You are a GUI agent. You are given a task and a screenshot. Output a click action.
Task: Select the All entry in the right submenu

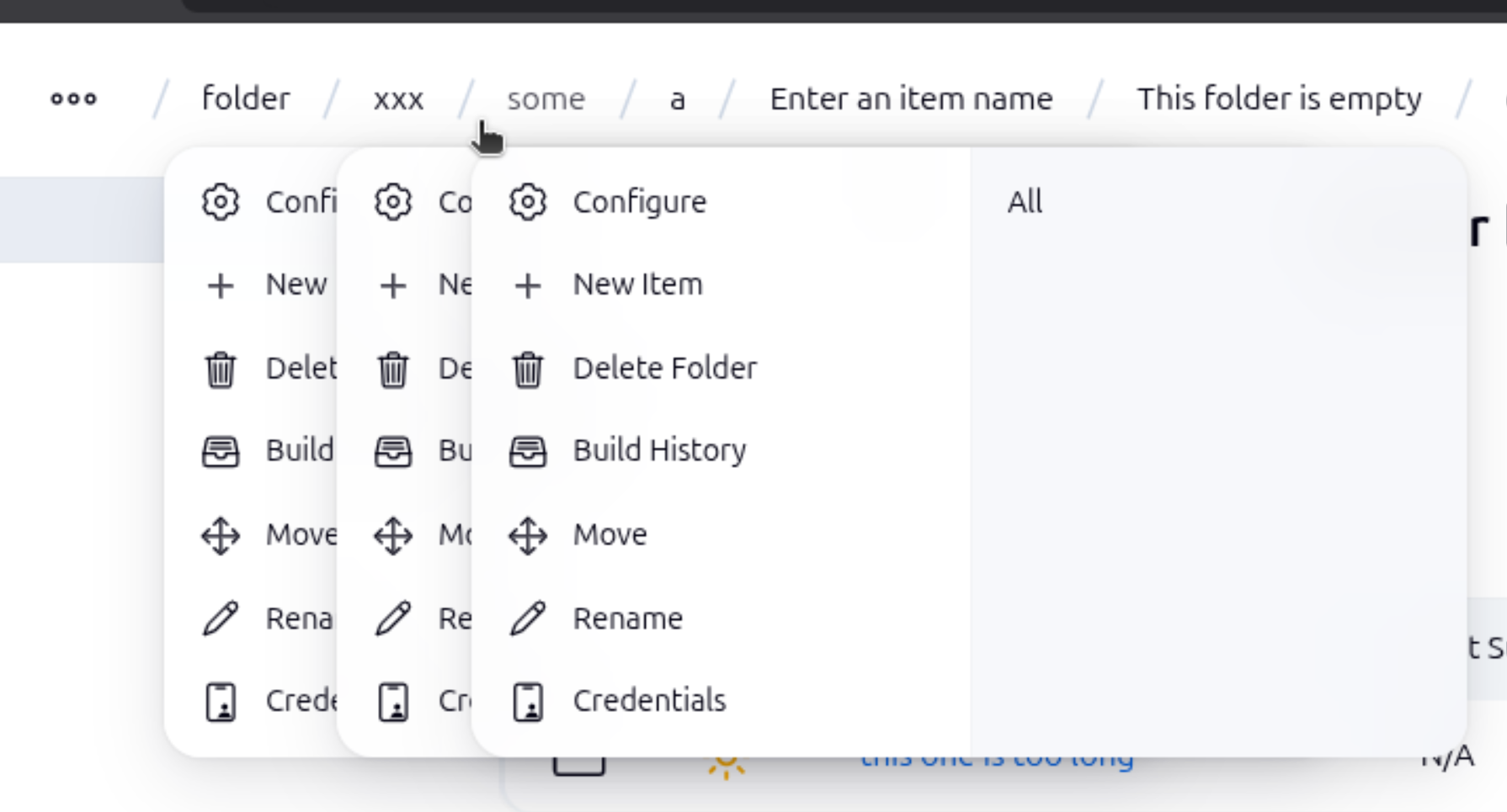tap(1025, 202)
